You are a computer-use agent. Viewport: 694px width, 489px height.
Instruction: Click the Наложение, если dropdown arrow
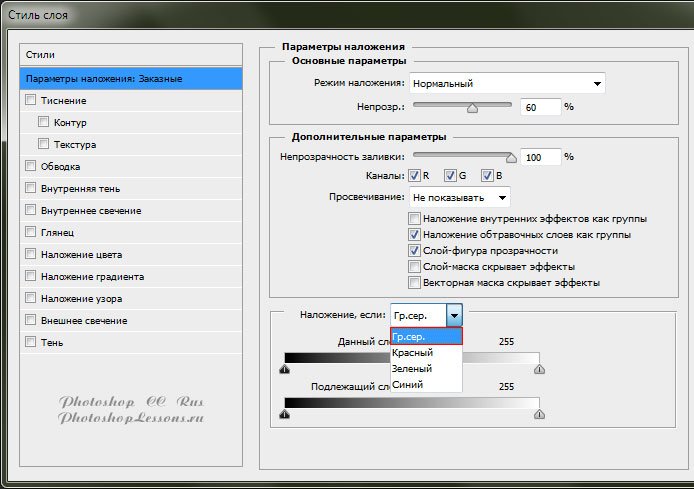click(x=454, y=315)
